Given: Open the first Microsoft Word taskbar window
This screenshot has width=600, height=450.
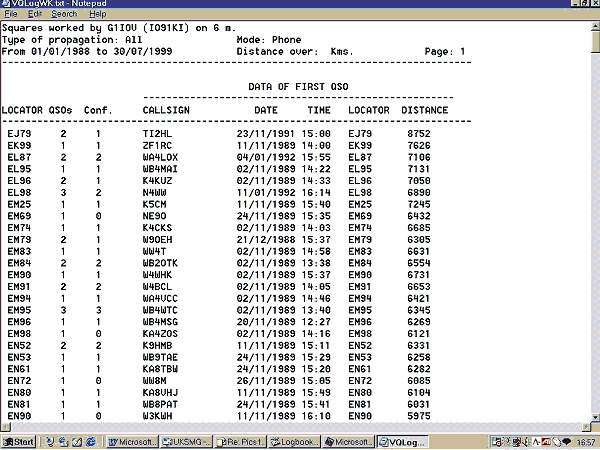Looking at the screenshot, I should [132, 442].
